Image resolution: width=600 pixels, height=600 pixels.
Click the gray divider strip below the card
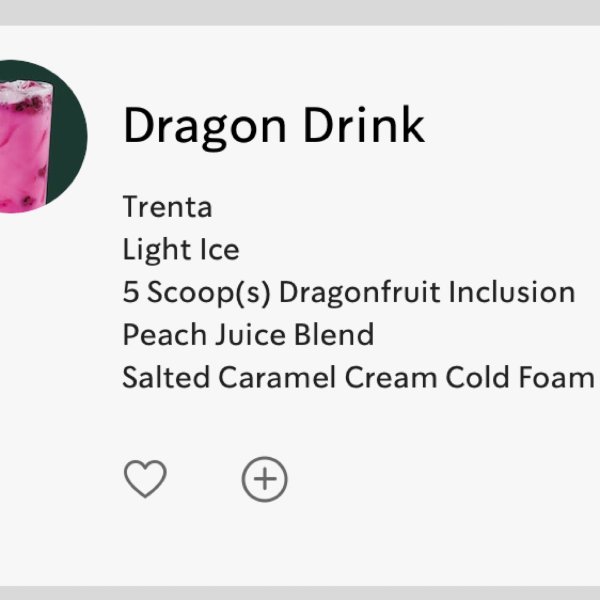[x=300, y=593]
